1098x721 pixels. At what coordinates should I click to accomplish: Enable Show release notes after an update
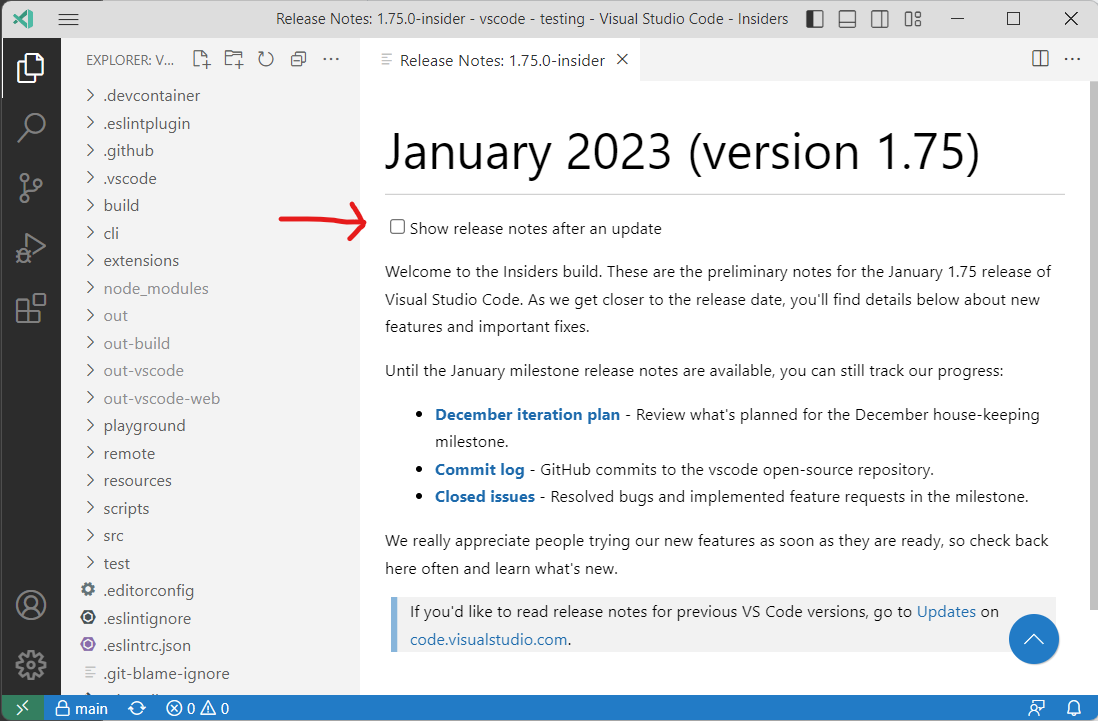(397, 226)
